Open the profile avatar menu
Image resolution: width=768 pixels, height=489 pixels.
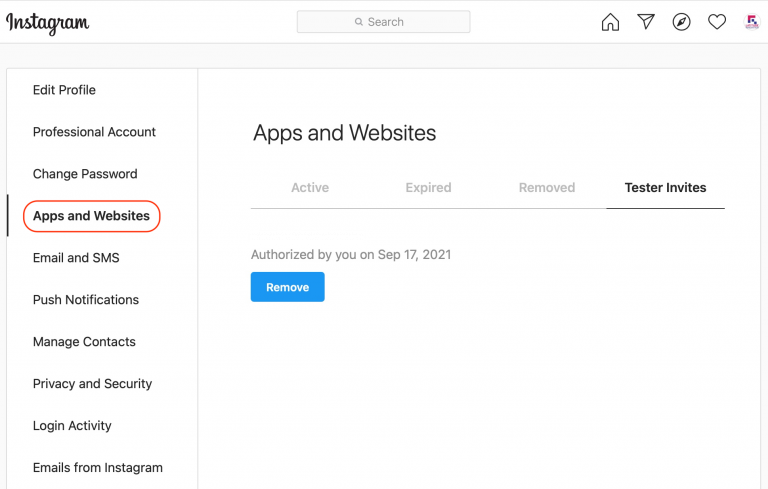click(751, 22)
